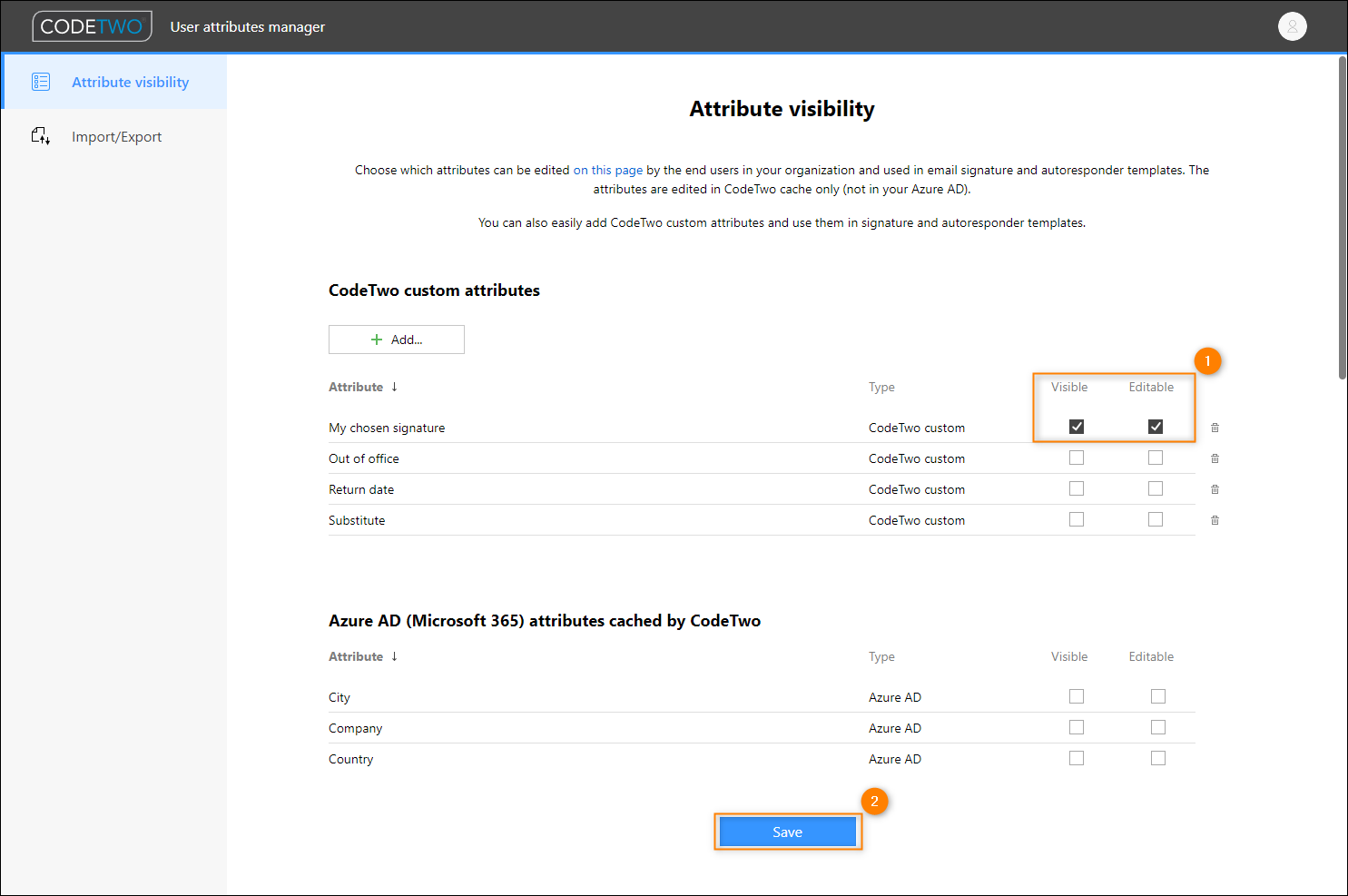Open Attribute visibility section
Viewport: 1348px width, 896px height.
pos(114,82)
